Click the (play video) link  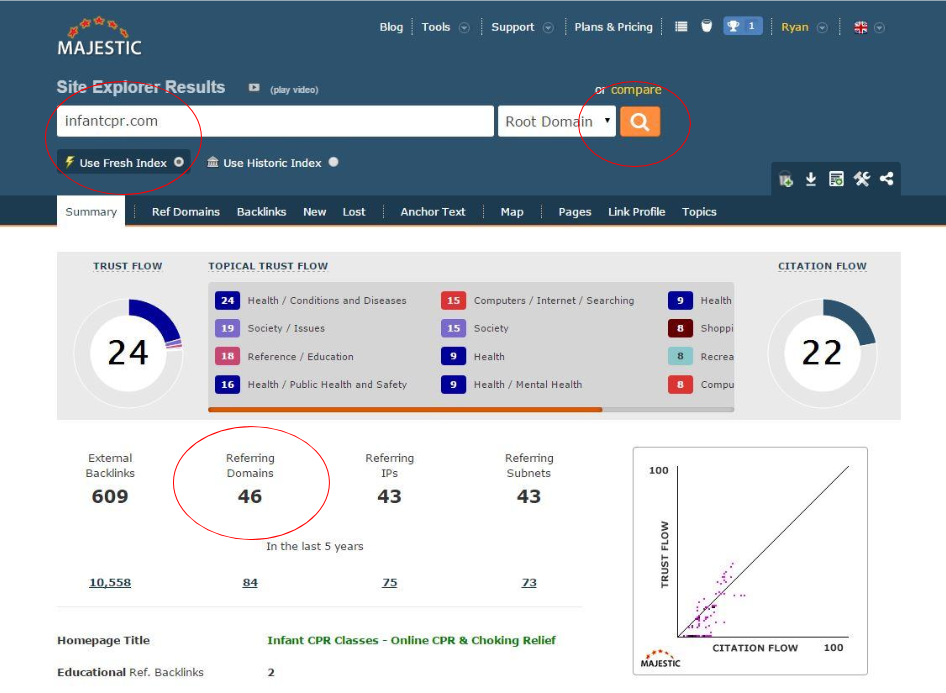point(294,89)
